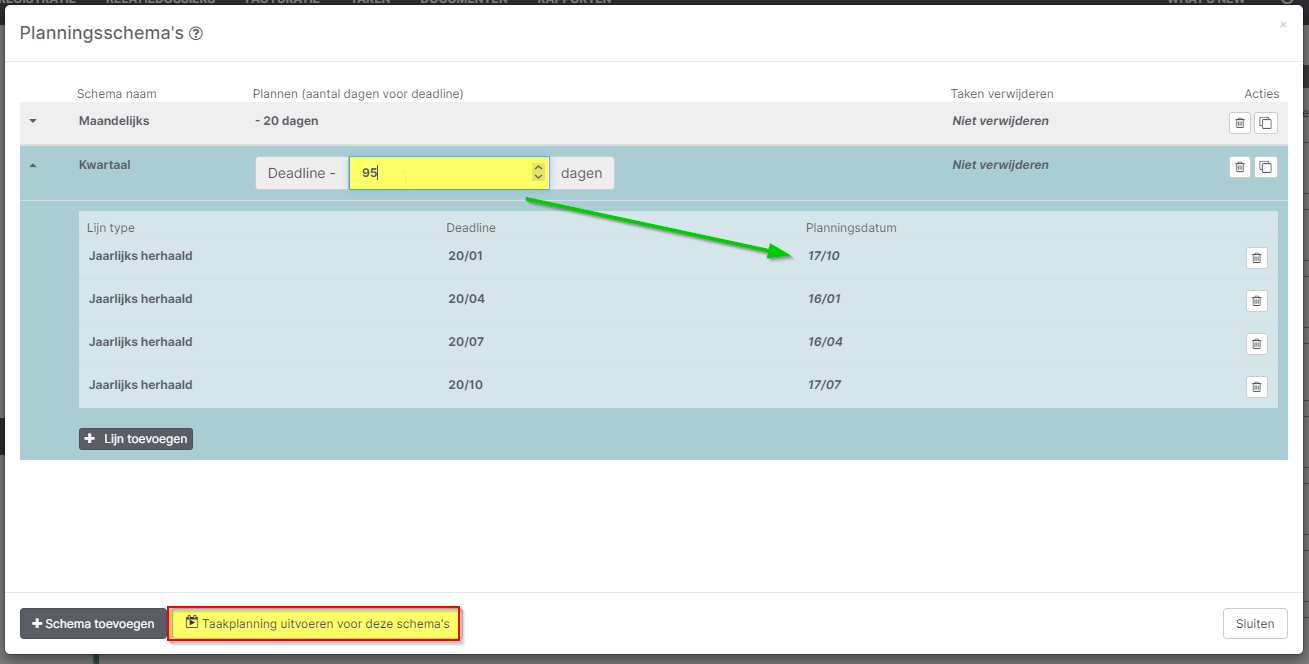Duplicate the Kwartaal schema with copy icon

[x=1266, y=167]
